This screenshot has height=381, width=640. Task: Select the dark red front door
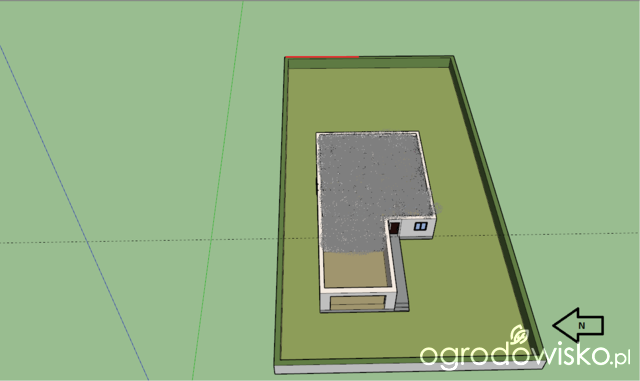394,228
